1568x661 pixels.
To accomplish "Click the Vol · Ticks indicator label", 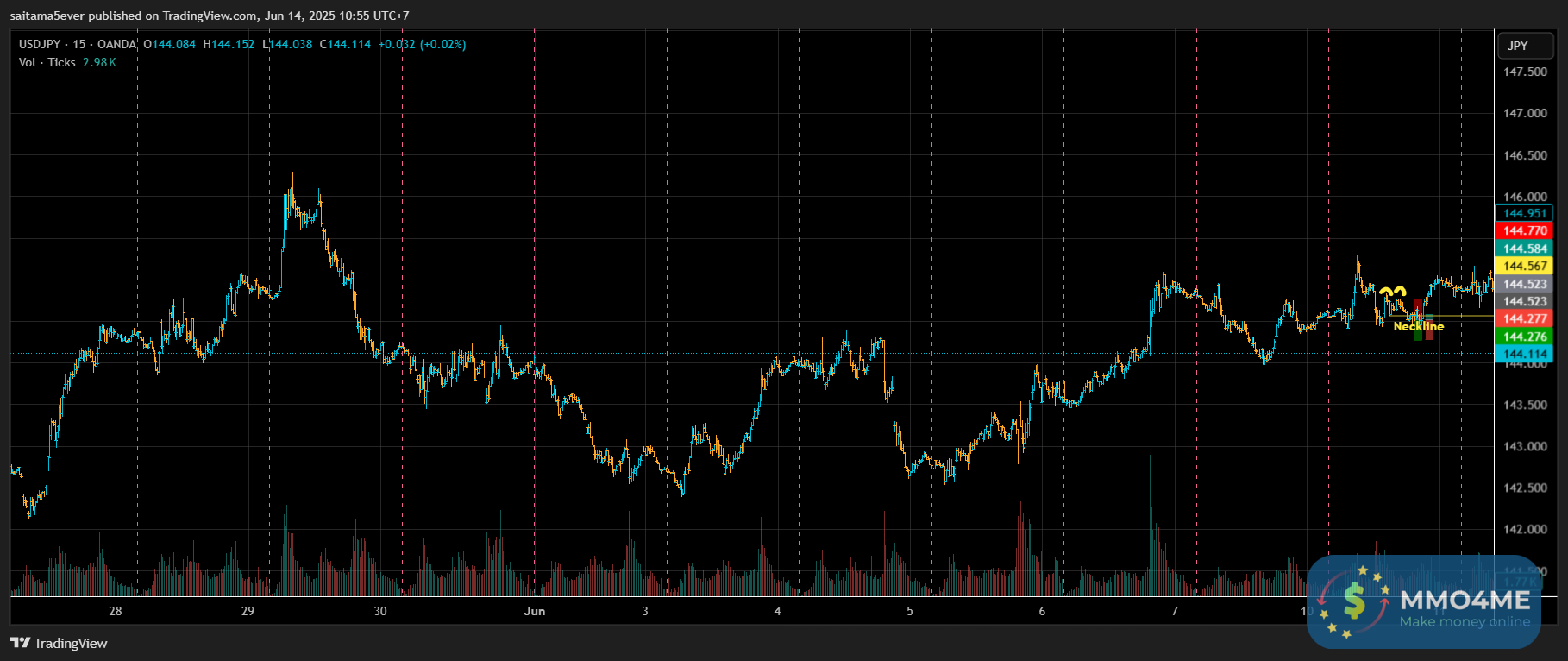I will (x=47, y=62).
